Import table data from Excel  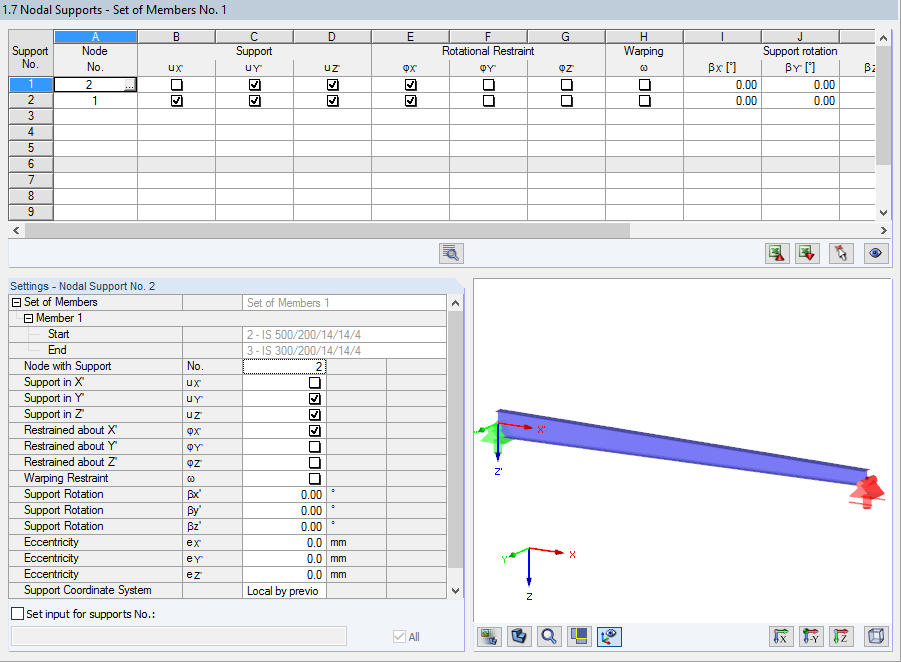tap(777, 253)
